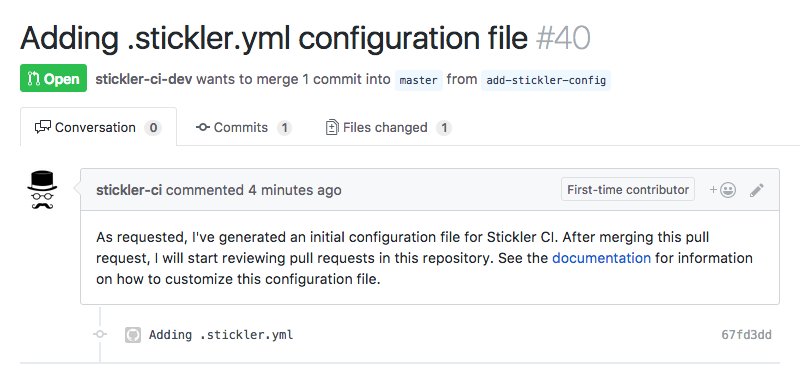Click the Conversation speech bubble icon
Screen dimensions: 800x384
click(43, 127)
